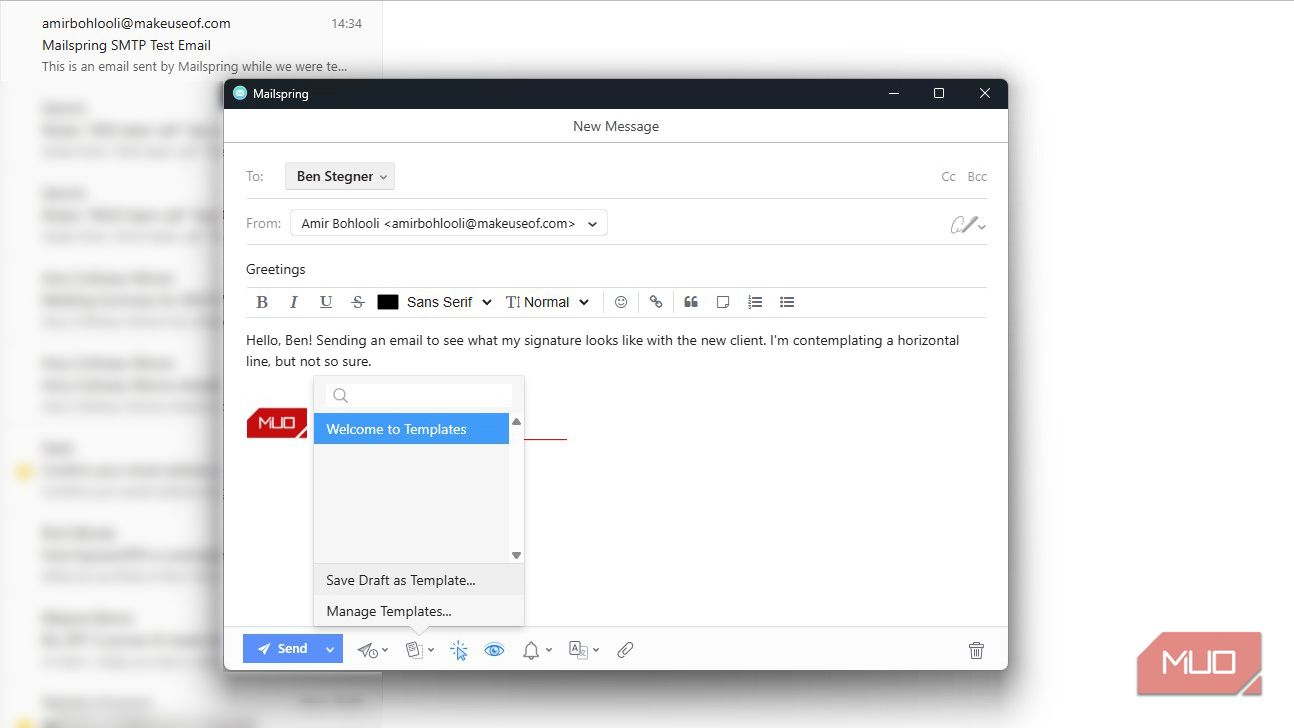Open the Sans Serif font dropdown
Image resolution: width=1294 pixels, height=728 pixels.
[x=450, y=302]
